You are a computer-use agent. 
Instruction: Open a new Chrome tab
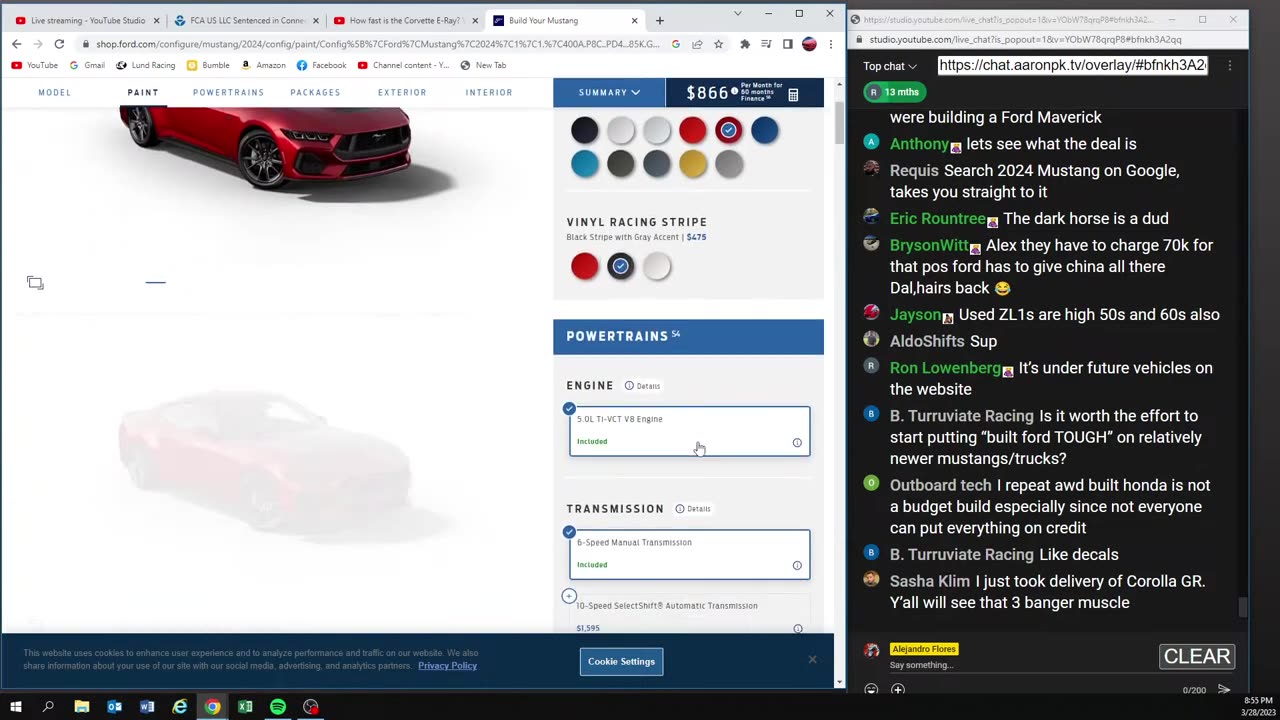coord(659,20)
